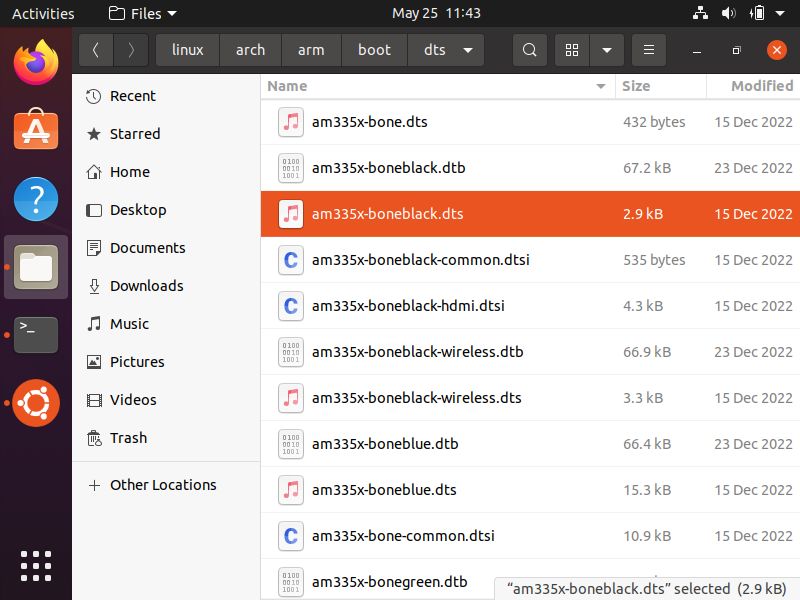Select file am335x-boneblack.dts
800x600 pixels.
click(x=530, y=214)
